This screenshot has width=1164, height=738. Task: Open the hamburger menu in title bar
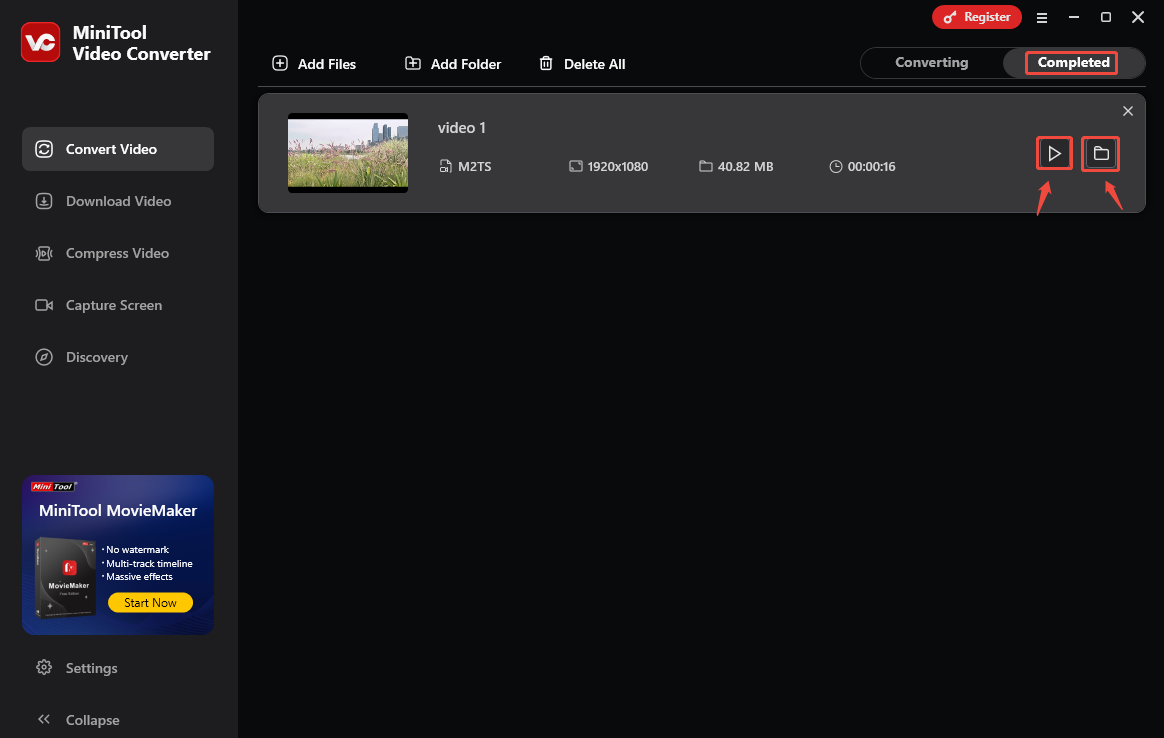click(1042, 17)
